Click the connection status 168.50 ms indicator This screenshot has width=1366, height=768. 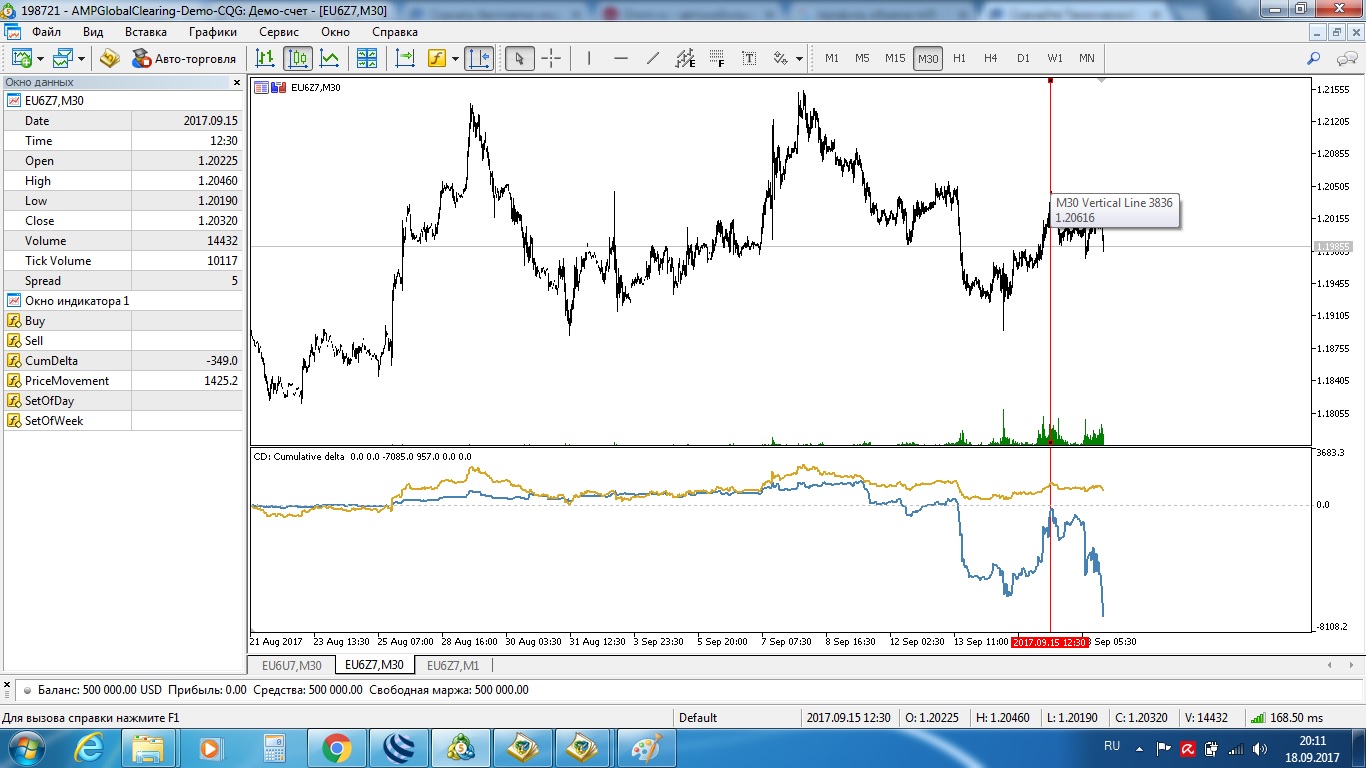(1285, 717)
